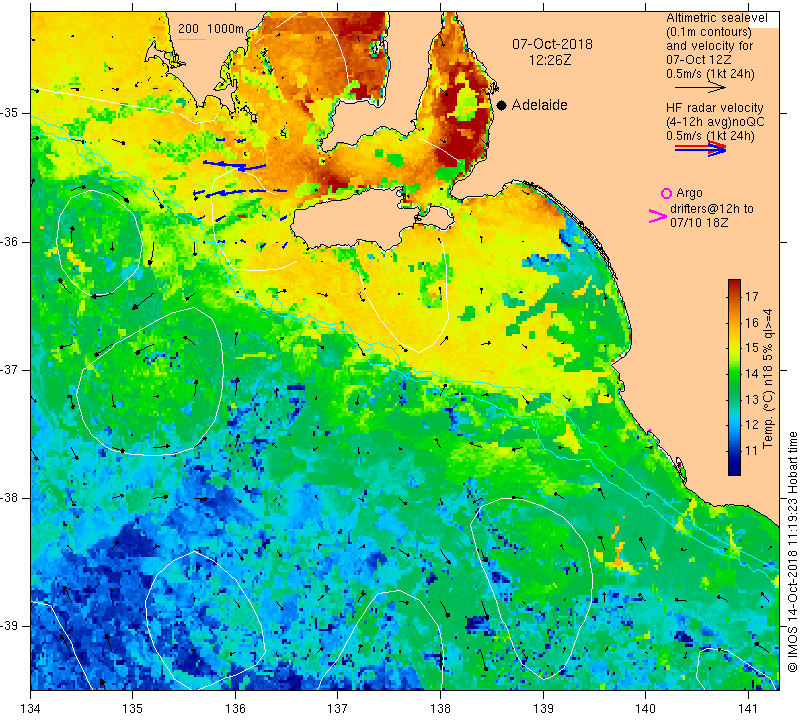The height and width of the screenshot is (720, 800).
Task: Click the 141 longitude axis label
Action: (x=748, y=709)
